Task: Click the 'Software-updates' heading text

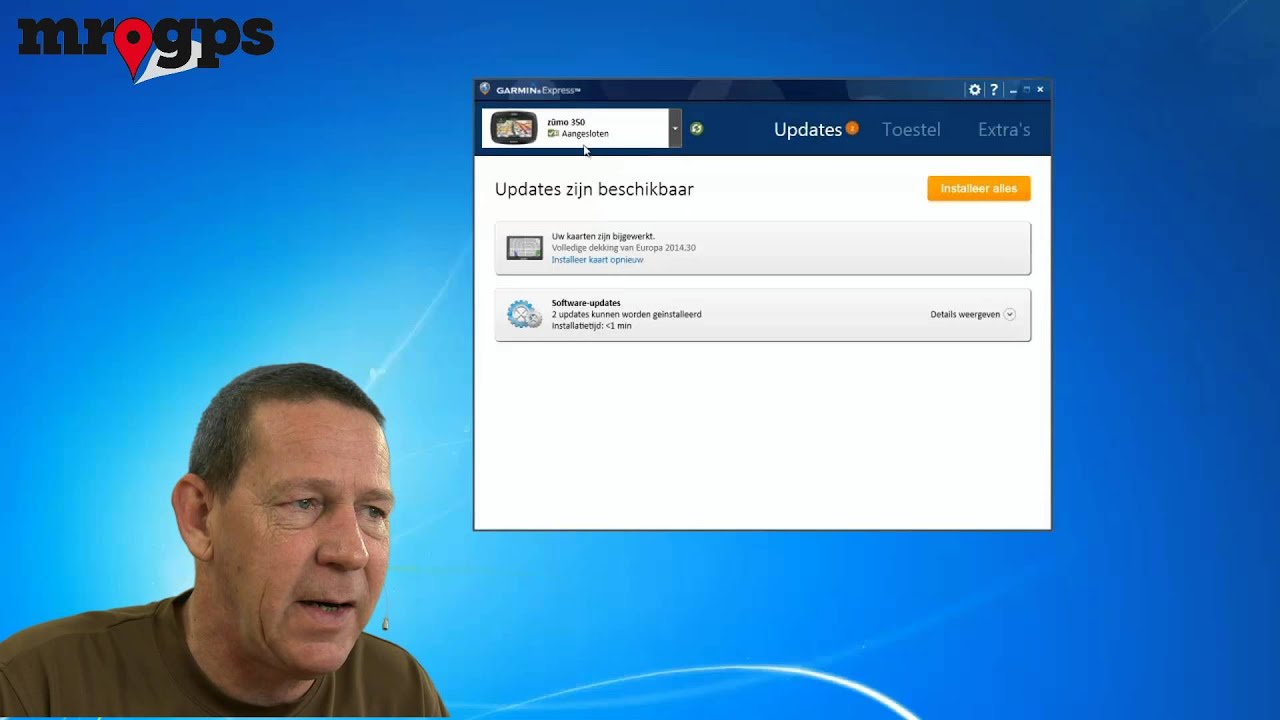Action: [x=586, y=303]
